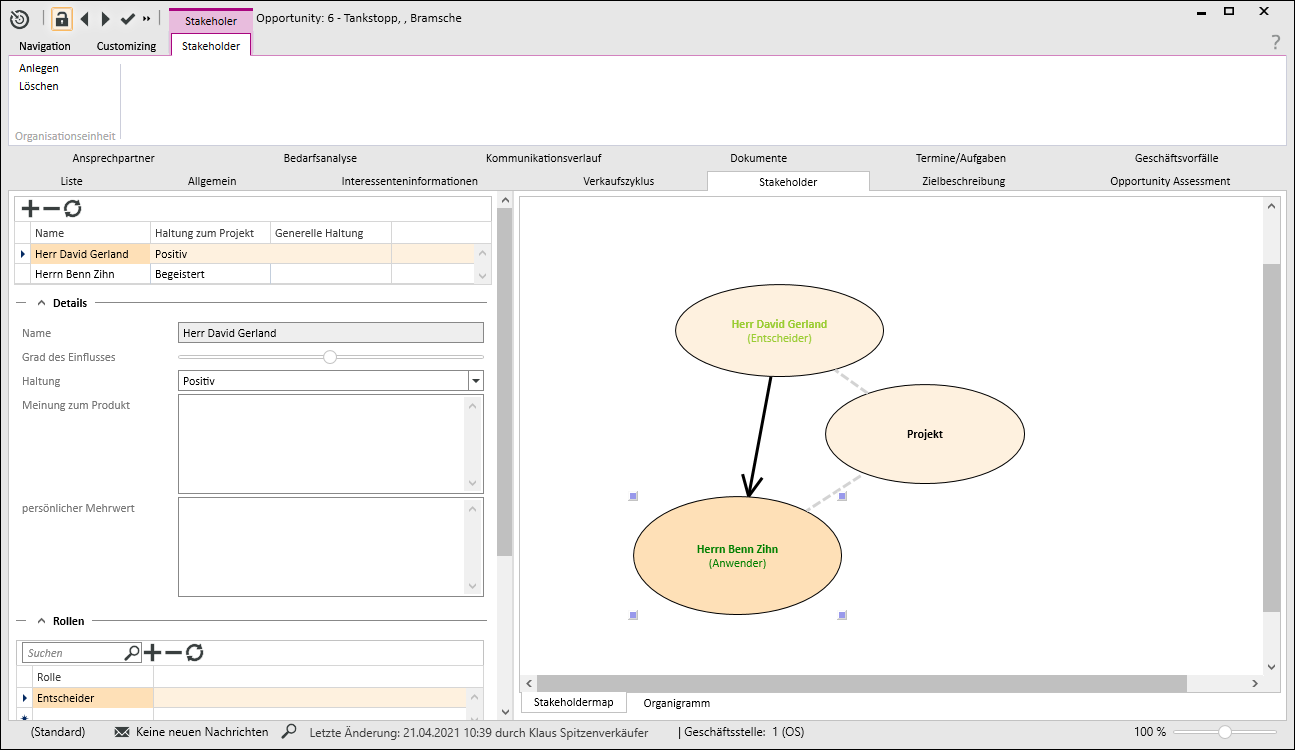Sort by the Name column header
Image resolution: width=1295 pixels, height=750 pixels.
(91, 233)
